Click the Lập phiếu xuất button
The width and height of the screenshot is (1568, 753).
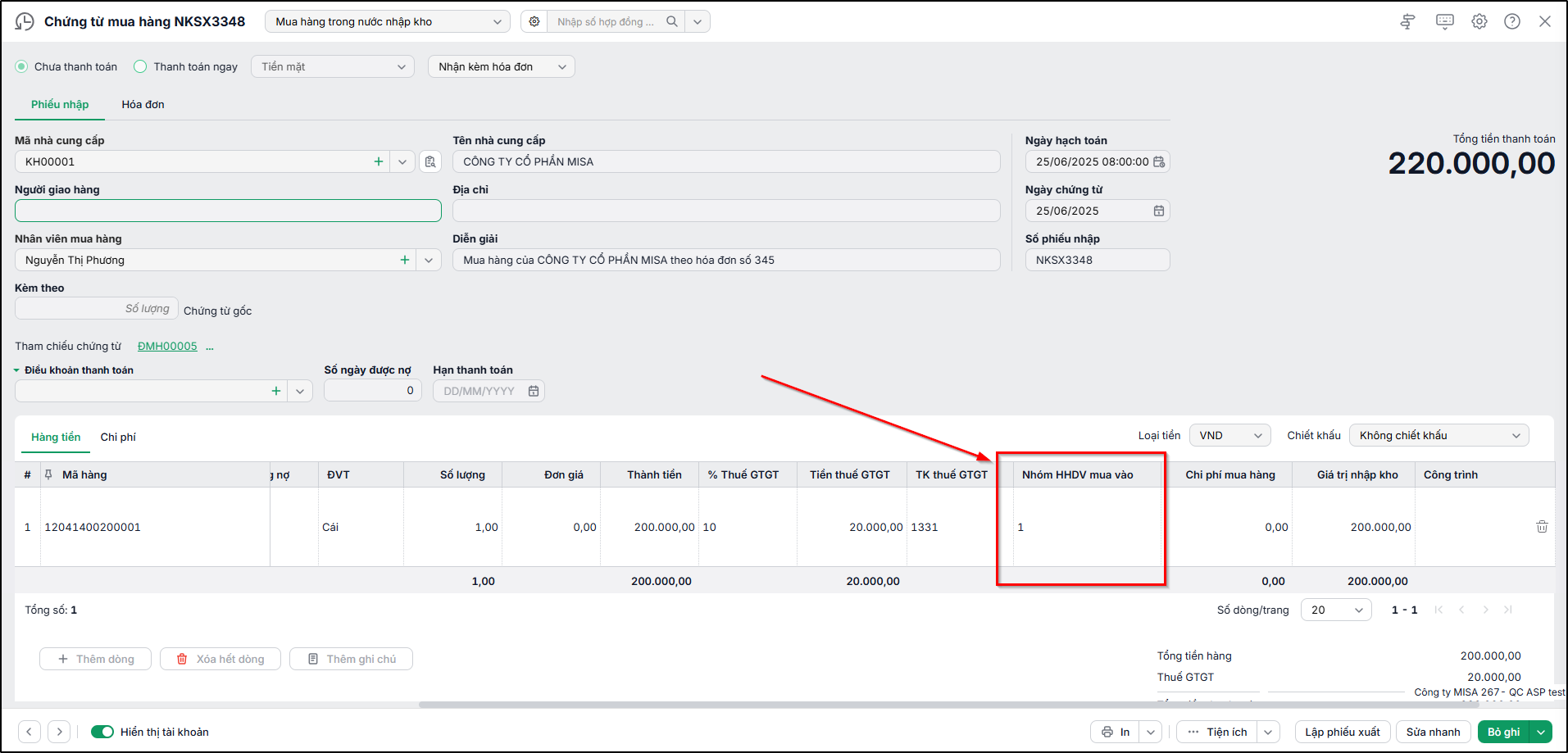tap(1343, 732)
